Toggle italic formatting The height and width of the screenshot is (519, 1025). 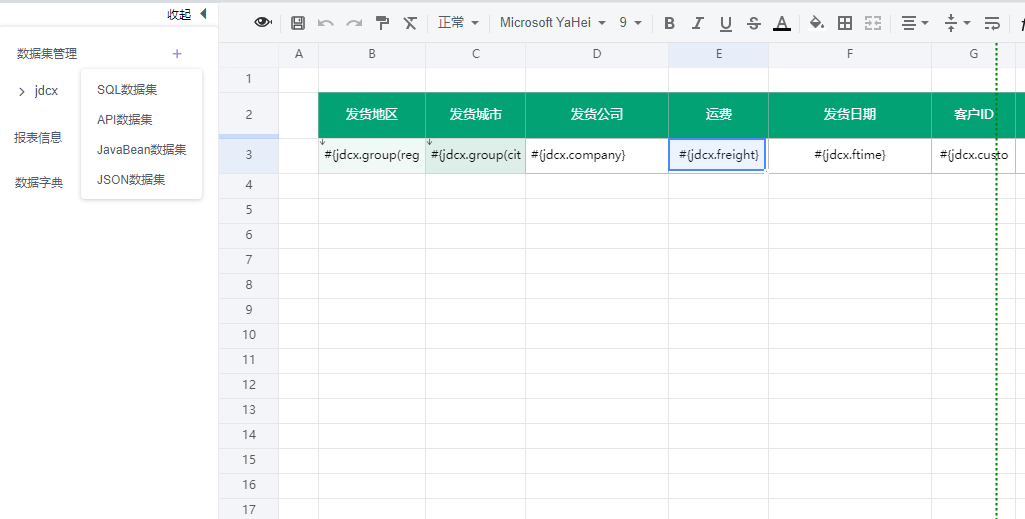[697, 23]
